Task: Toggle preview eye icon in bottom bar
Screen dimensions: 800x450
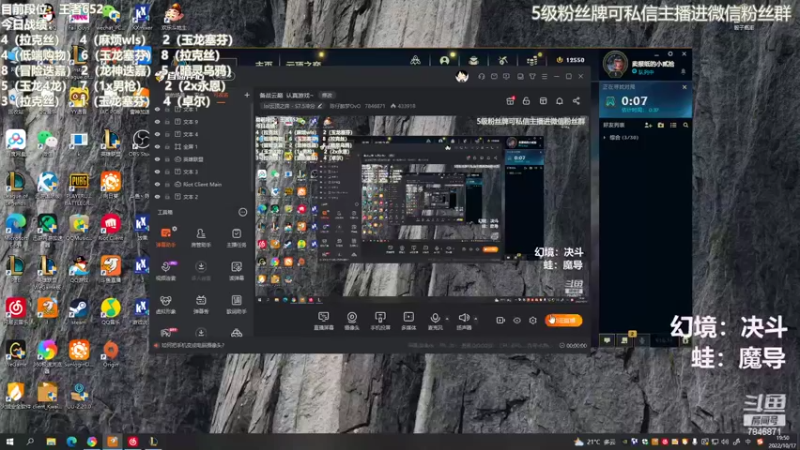Action: 517,320
